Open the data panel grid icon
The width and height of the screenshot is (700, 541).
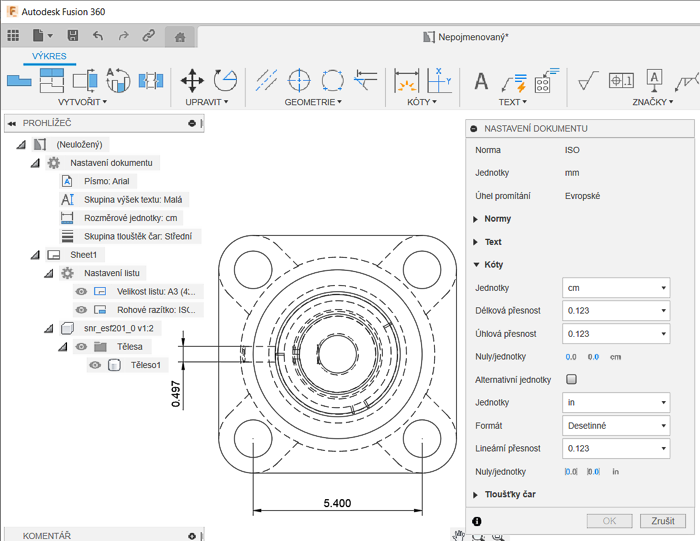click(x=13, y=35)
